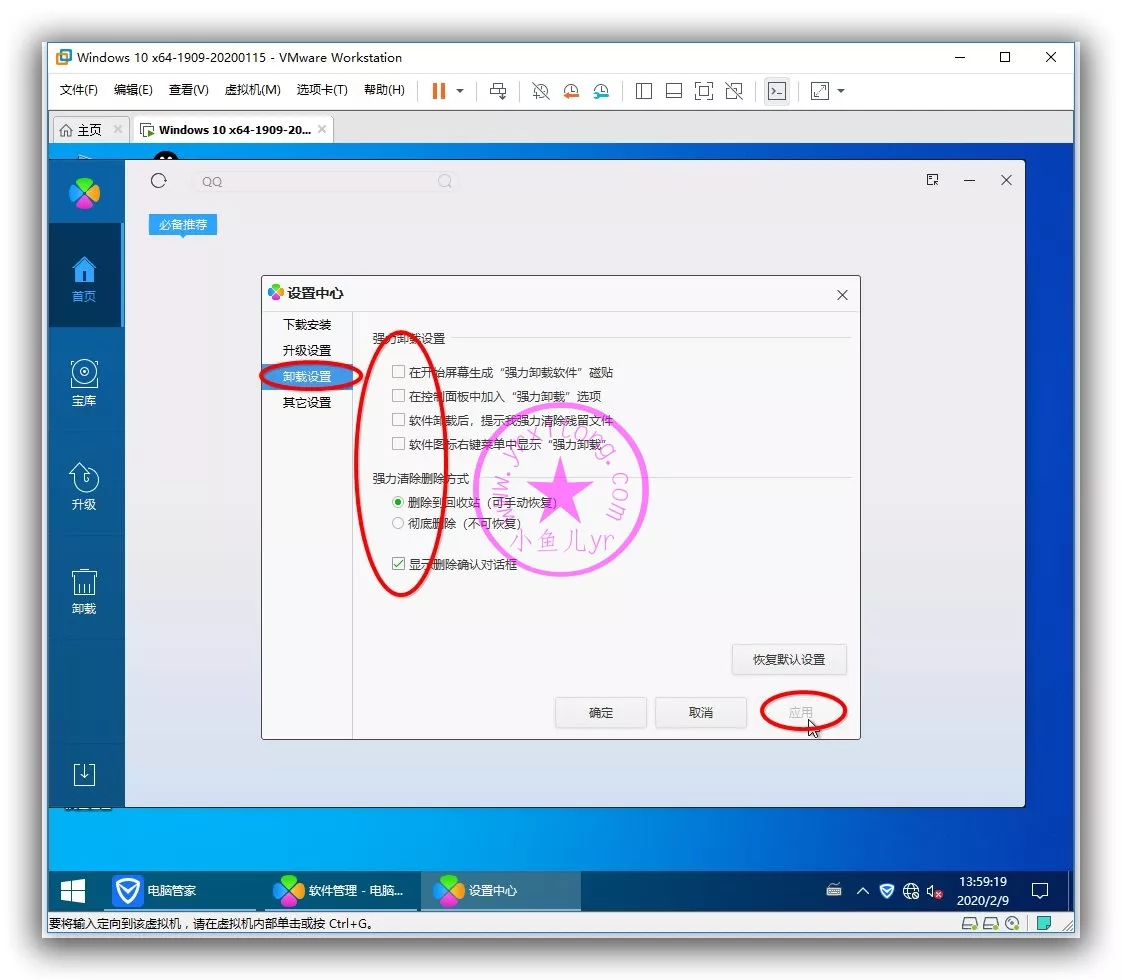
Task: Check 在控制面板中加入“强力卸载”选项
Action: [399, 396]
